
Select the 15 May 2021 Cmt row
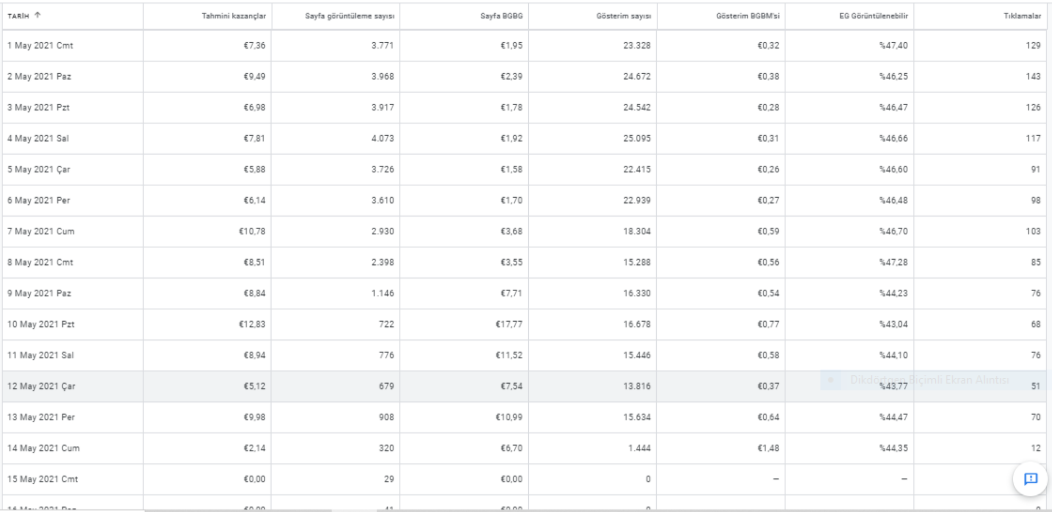(526, 479)
